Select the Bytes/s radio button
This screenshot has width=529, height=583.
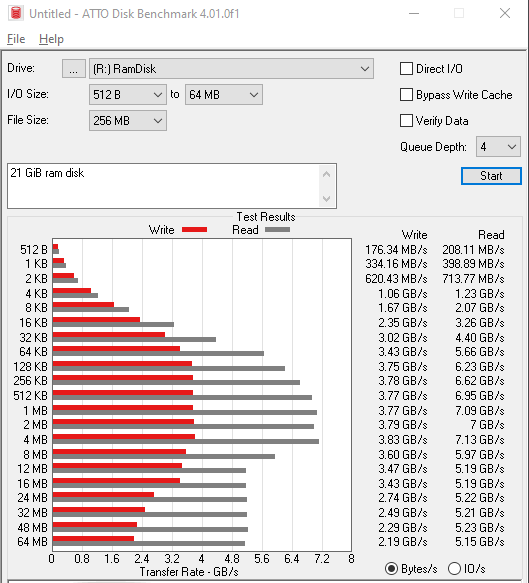(391, 568)
